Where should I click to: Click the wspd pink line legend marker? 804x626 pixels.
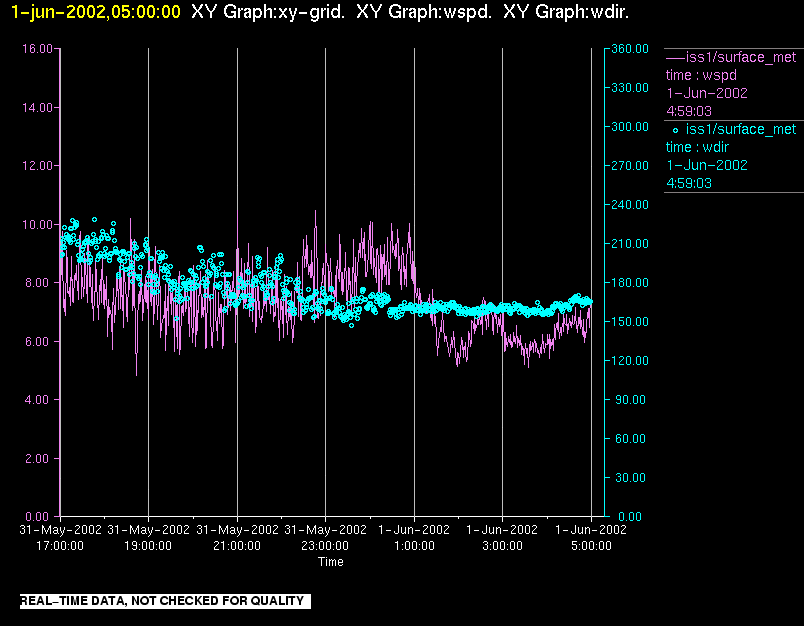[x=675, y=57]
